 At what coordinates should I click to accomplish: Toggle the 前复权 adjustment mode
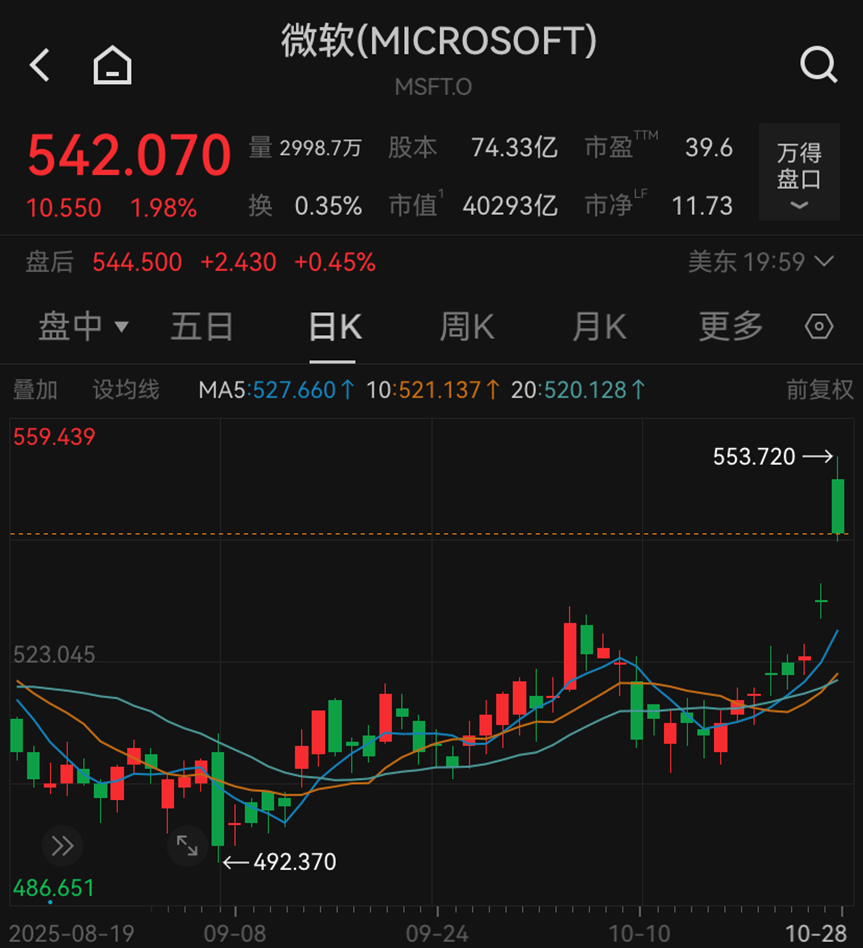click(819, 389)
